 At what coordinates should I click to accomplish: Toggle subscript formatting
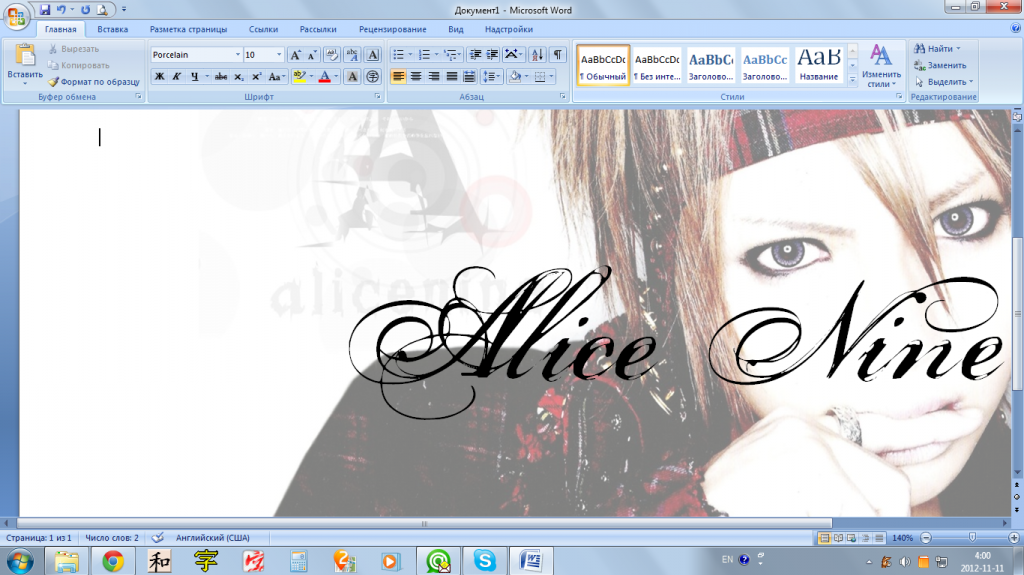click(x=238, y=76)
